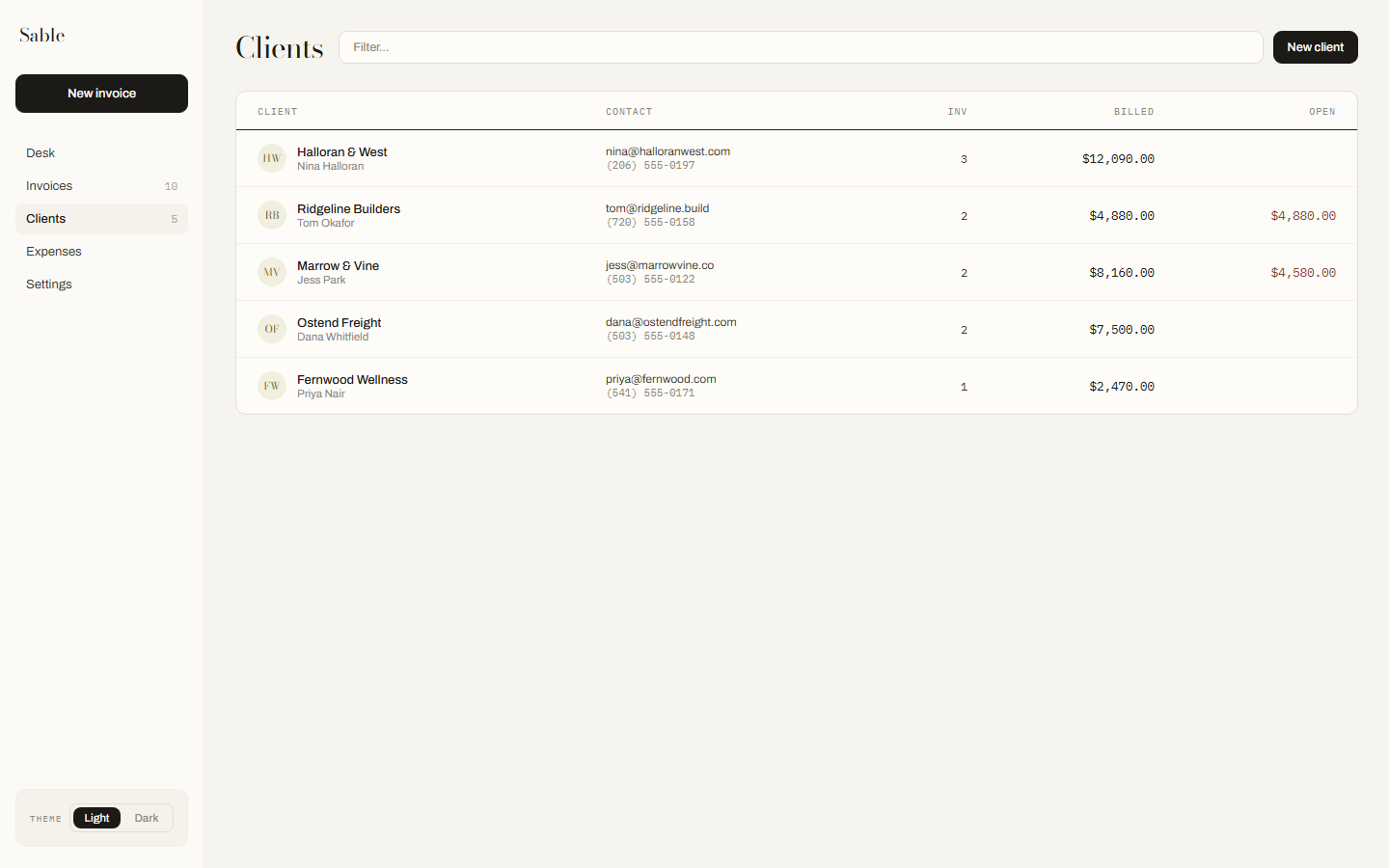Click billed amount $7,500.00

point(1122,330)
